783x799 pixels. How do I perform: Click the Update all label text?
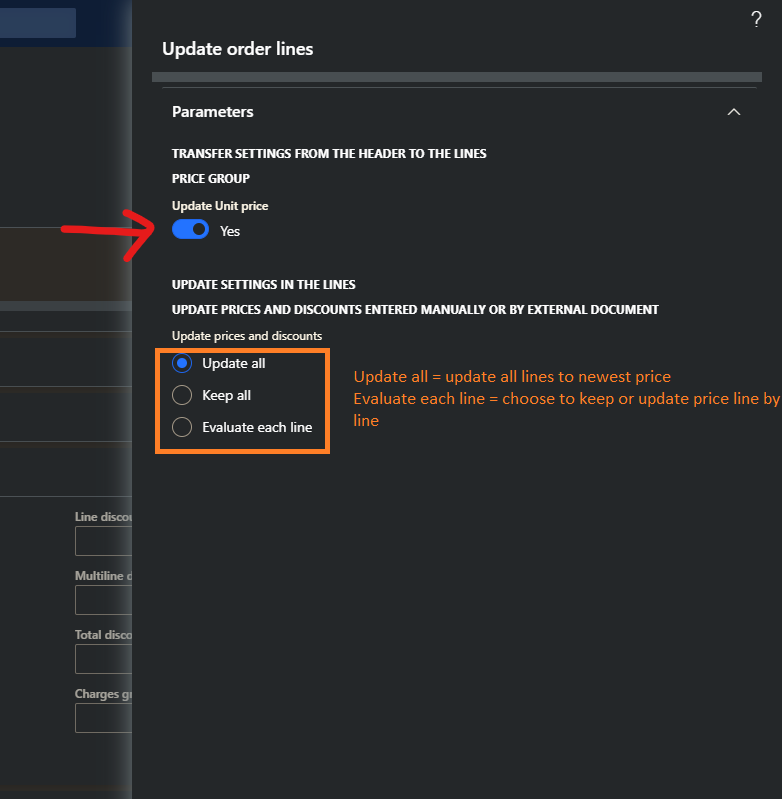[x=234, y=363]
